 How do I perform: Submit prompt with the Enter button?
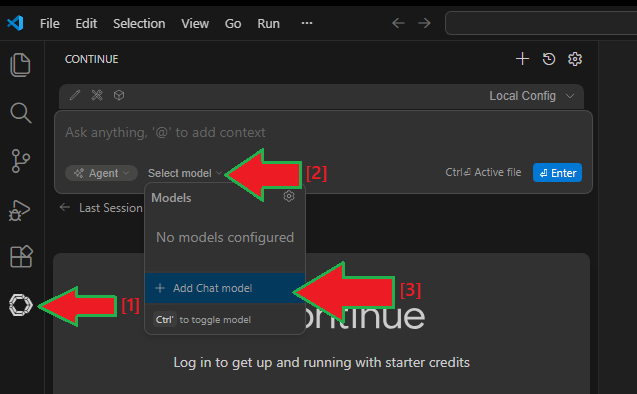click(x=557, y=173)
